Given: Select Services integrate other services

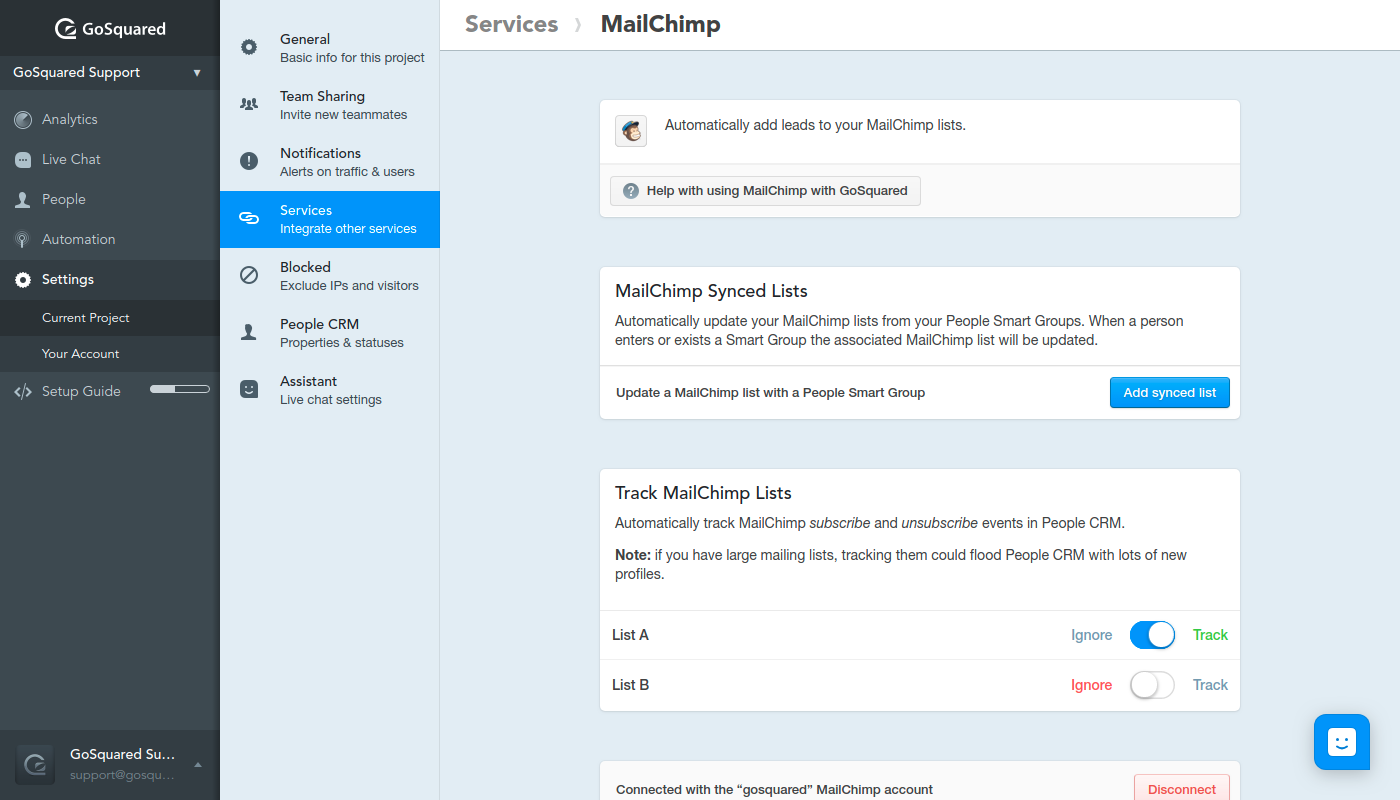Looking at the screenshot, I should tap(330, 219).
